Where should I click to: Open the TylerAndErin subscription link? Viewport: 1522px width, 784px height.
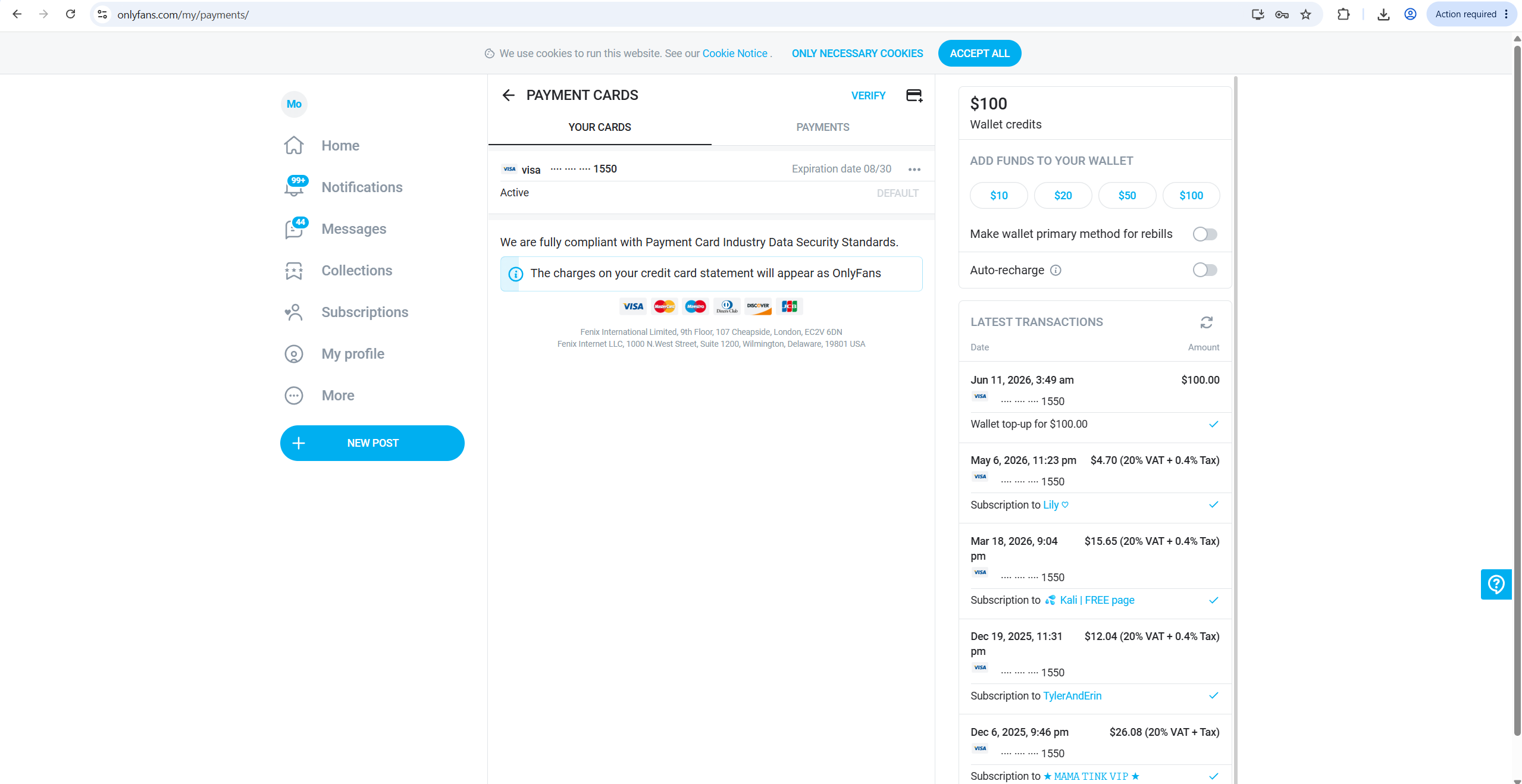click(1072, 696)
